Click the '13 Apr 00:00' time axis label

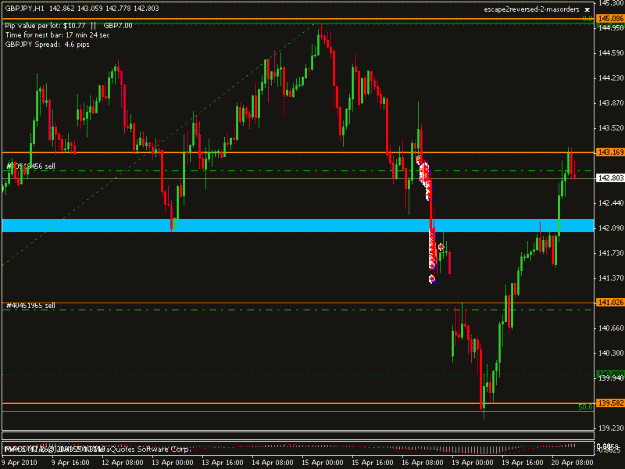[172, 463]
